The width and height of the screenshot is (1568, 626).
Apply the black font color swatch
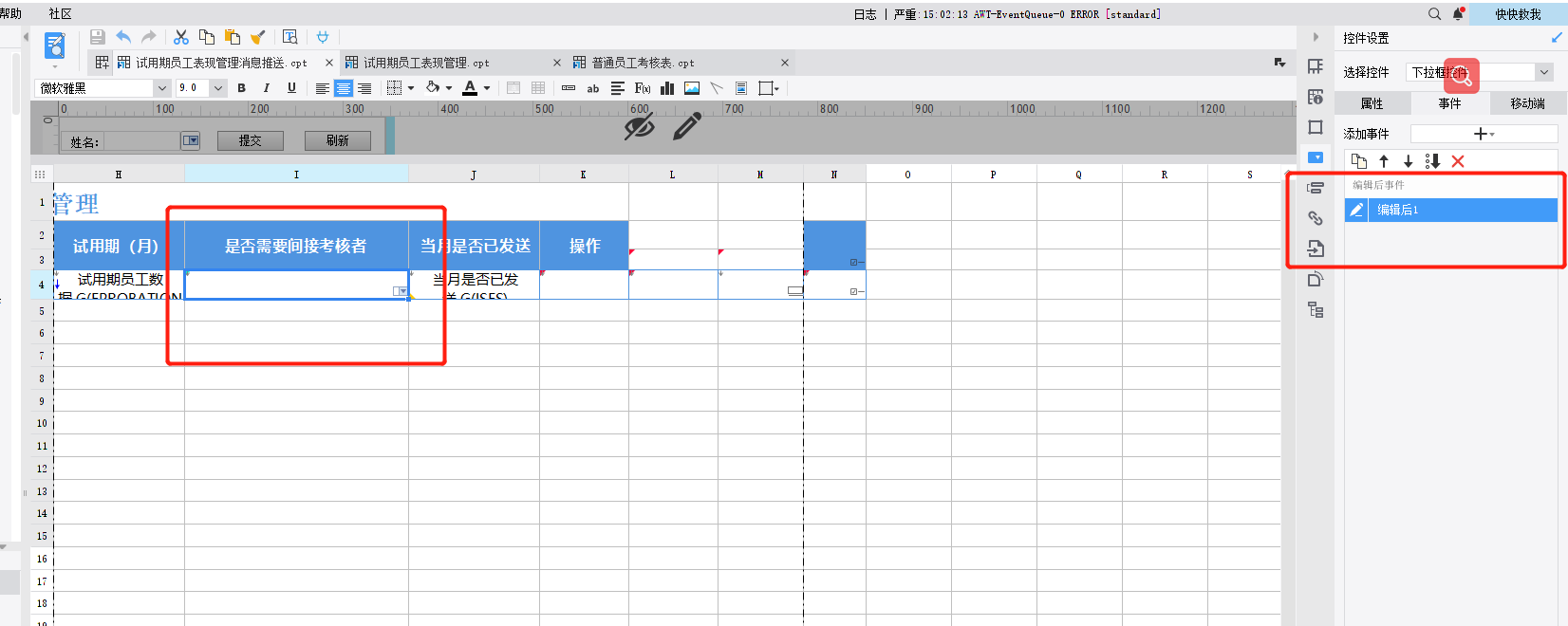(x=470, y=88)
